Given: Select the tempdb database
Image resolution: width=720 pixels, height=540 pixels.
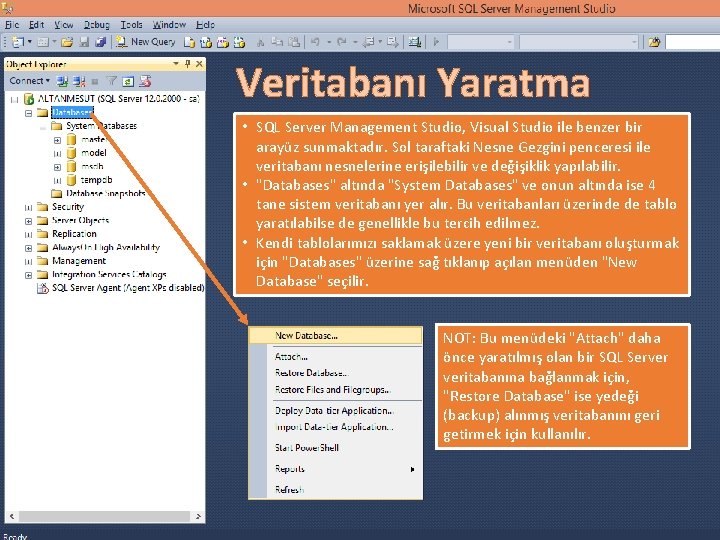Looking at the screenshot, I should 96,180.
